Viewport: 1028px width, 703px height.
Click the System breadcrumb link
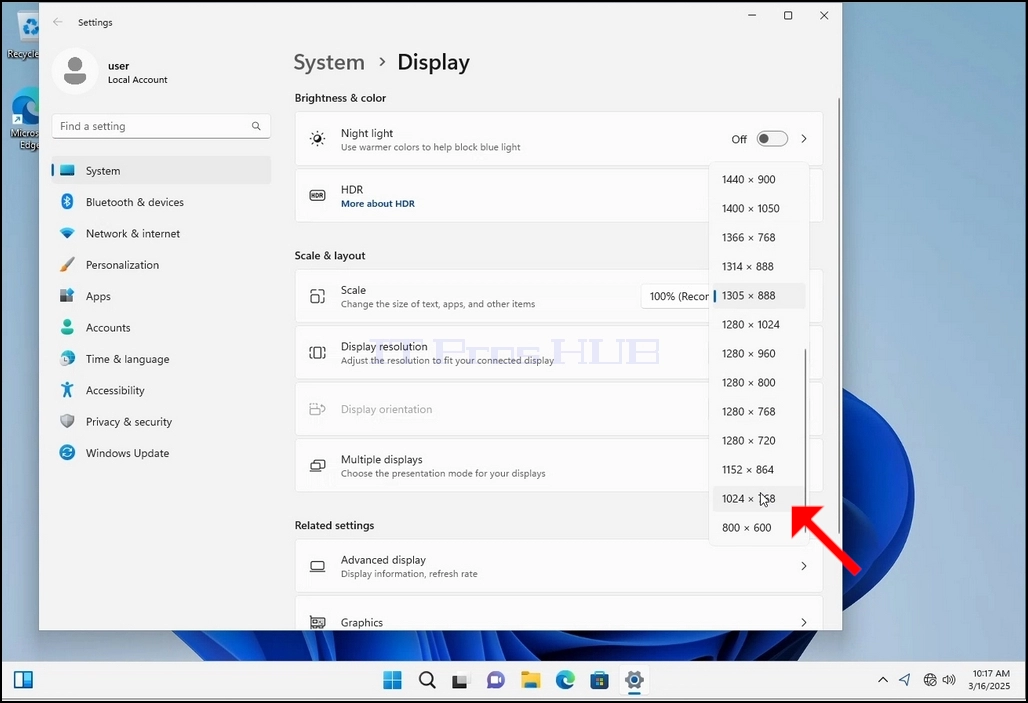pyautogui.click(x=329, y=62)
